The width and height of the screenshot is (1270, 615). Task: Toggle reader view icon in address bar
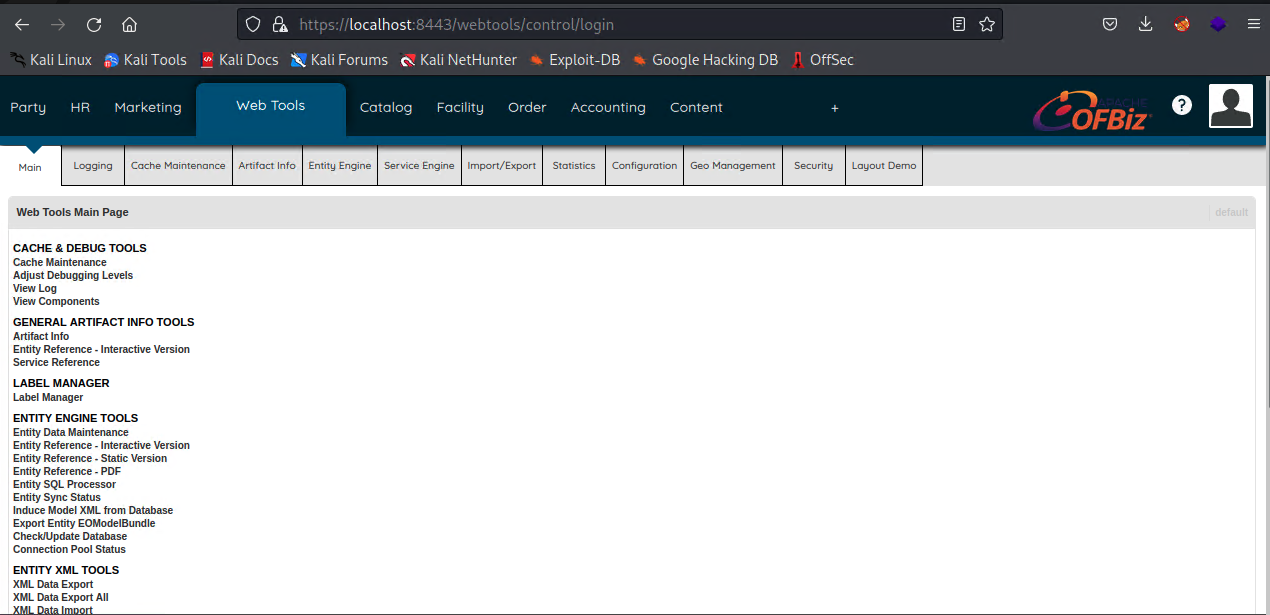pyautogui.click(x=959, y=24)
